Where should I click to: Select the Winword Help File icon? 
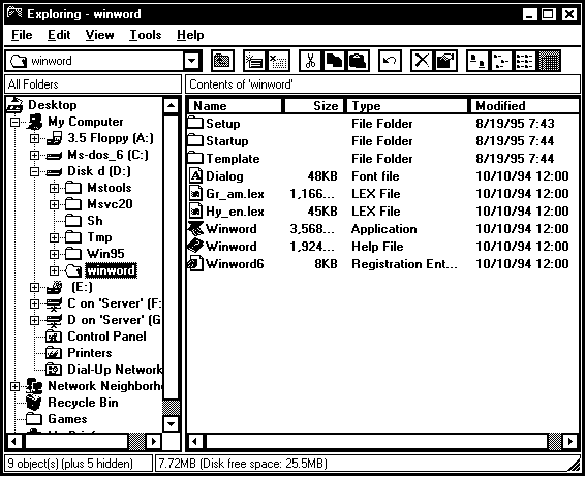(x=195, y=246)
